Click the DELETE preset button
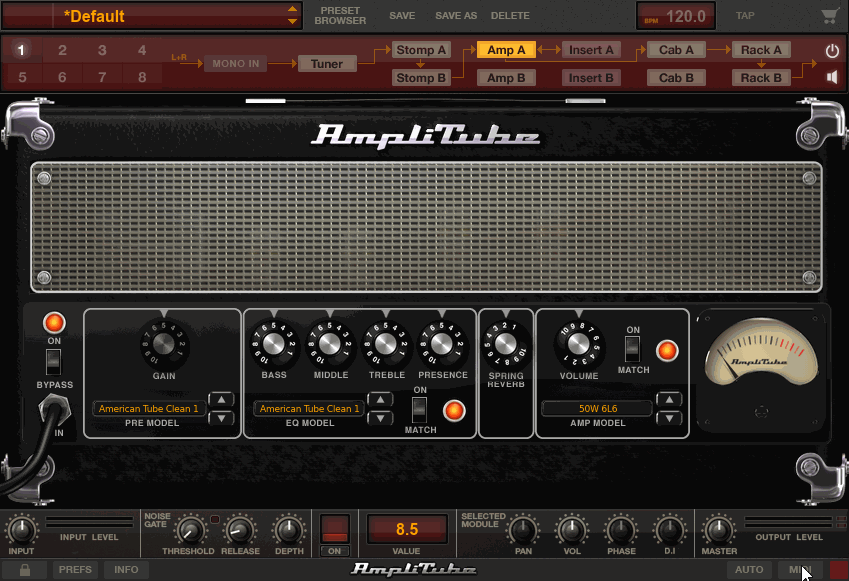The image size is (849, 581). (510, 16)
